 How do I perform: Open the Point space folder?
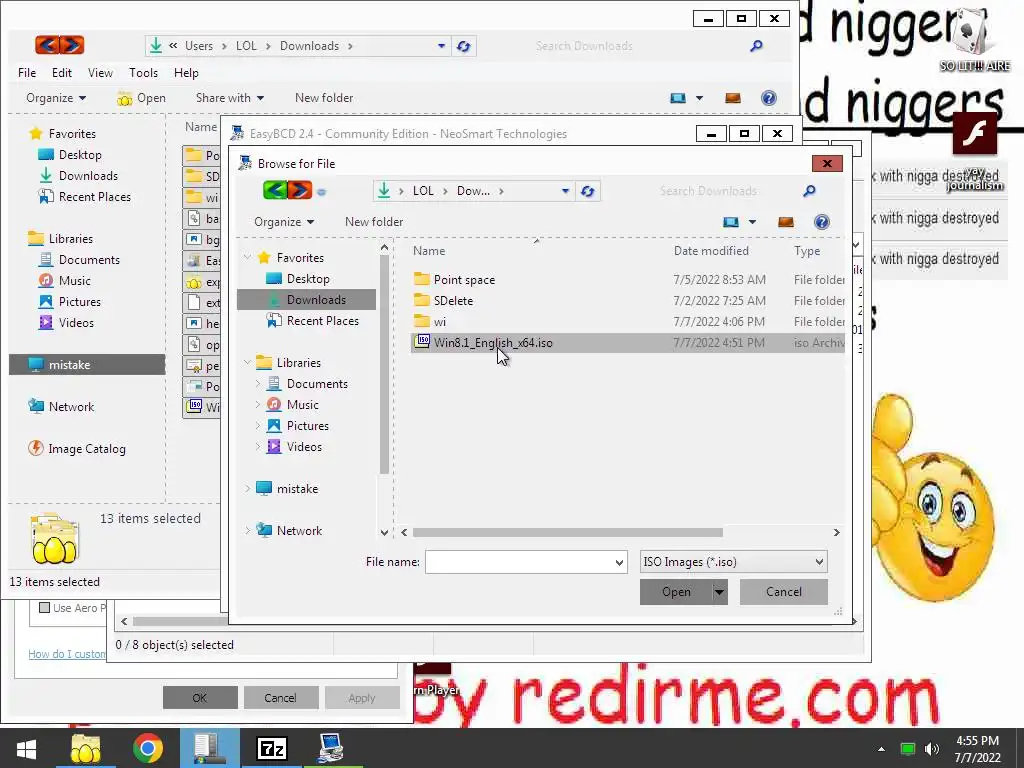point(464,280)
